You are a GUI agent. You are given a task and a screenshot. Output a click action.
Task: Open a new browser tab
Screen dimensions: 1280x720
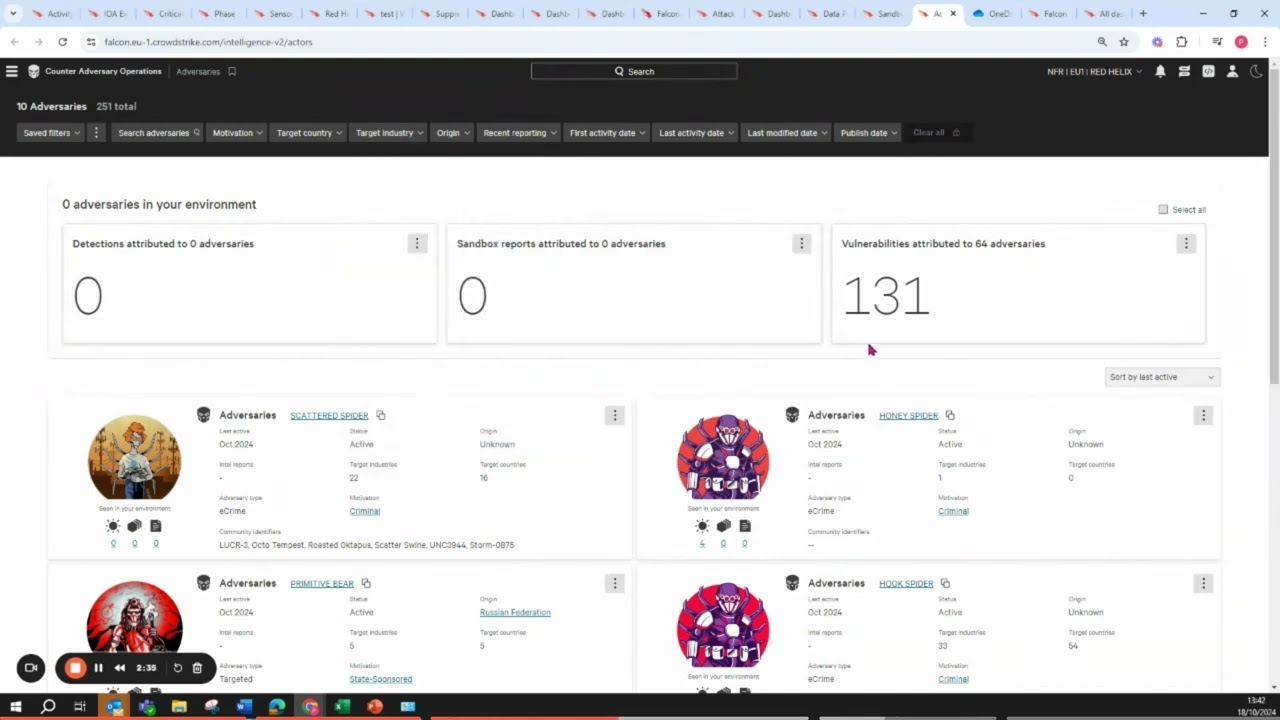[x=1143, y=14]
